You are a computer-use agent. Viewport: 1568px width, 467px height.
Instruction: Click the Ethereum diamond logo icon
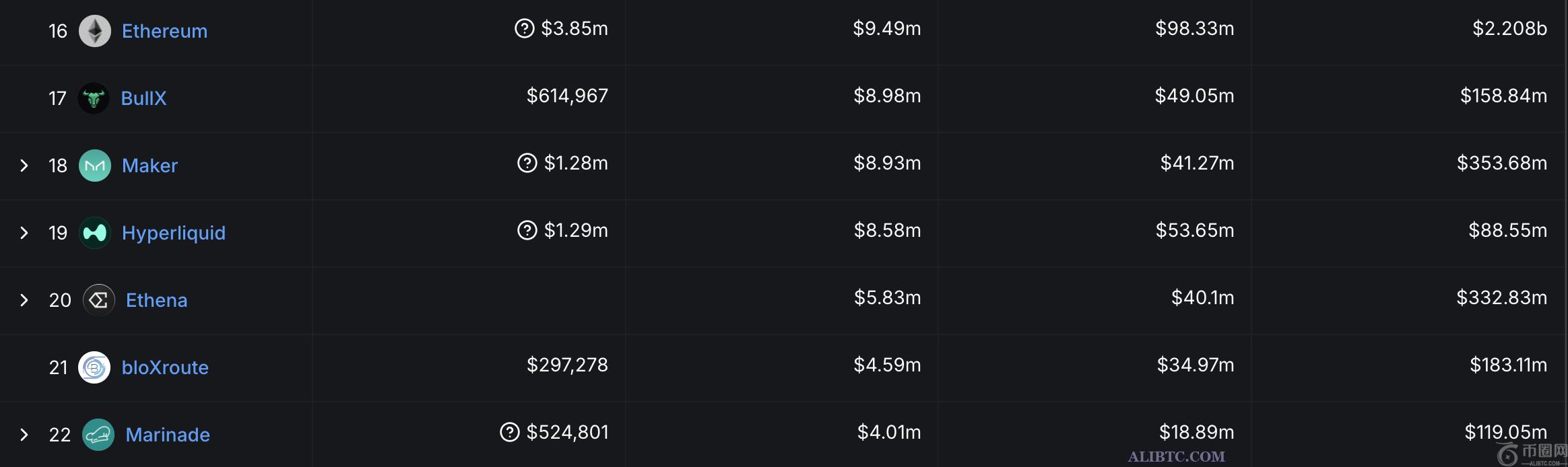95,31
